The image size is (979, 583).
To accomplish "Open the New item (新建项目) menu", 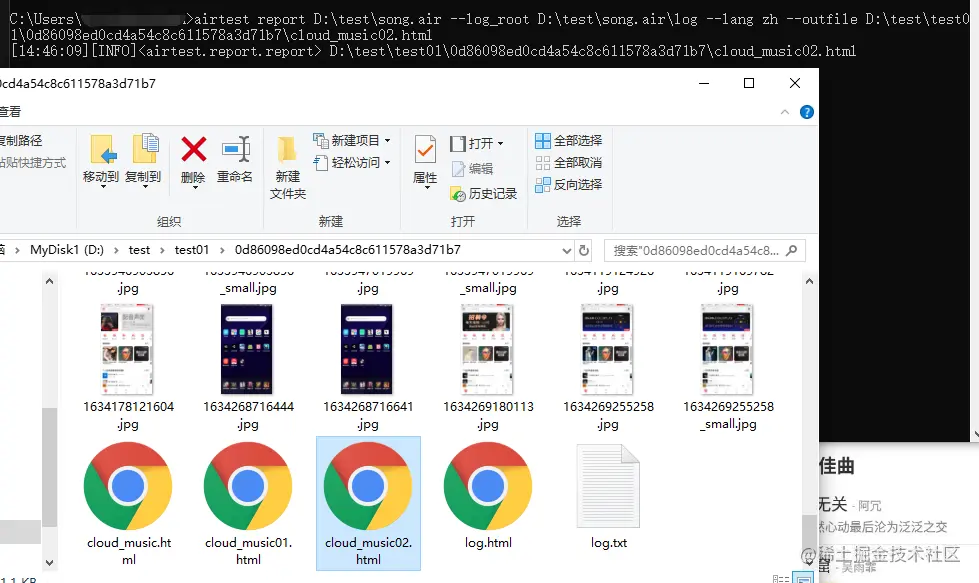I will (352, 140).
